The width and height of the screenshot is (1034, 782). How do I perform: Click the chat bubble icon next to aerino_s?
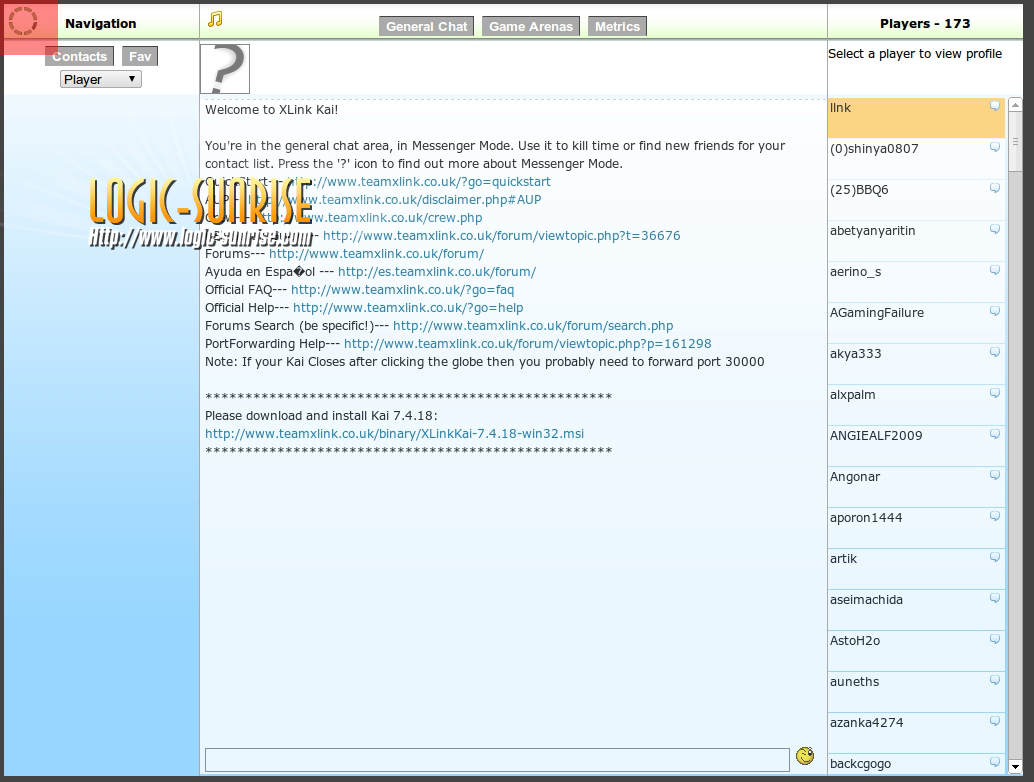pyautogui.click(x=995, y=270)
